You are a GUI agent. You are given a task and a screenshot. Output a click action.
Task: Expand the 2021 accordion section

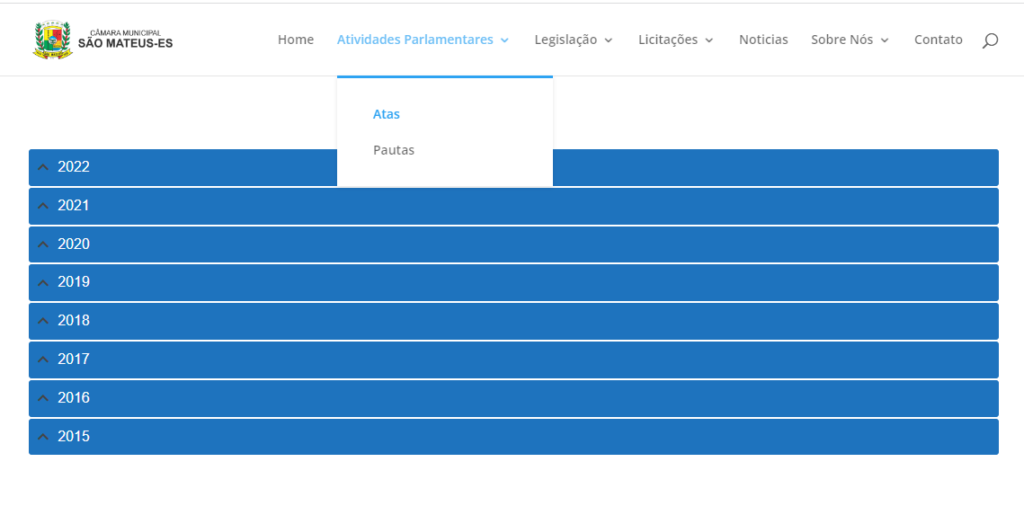point(513,206)
